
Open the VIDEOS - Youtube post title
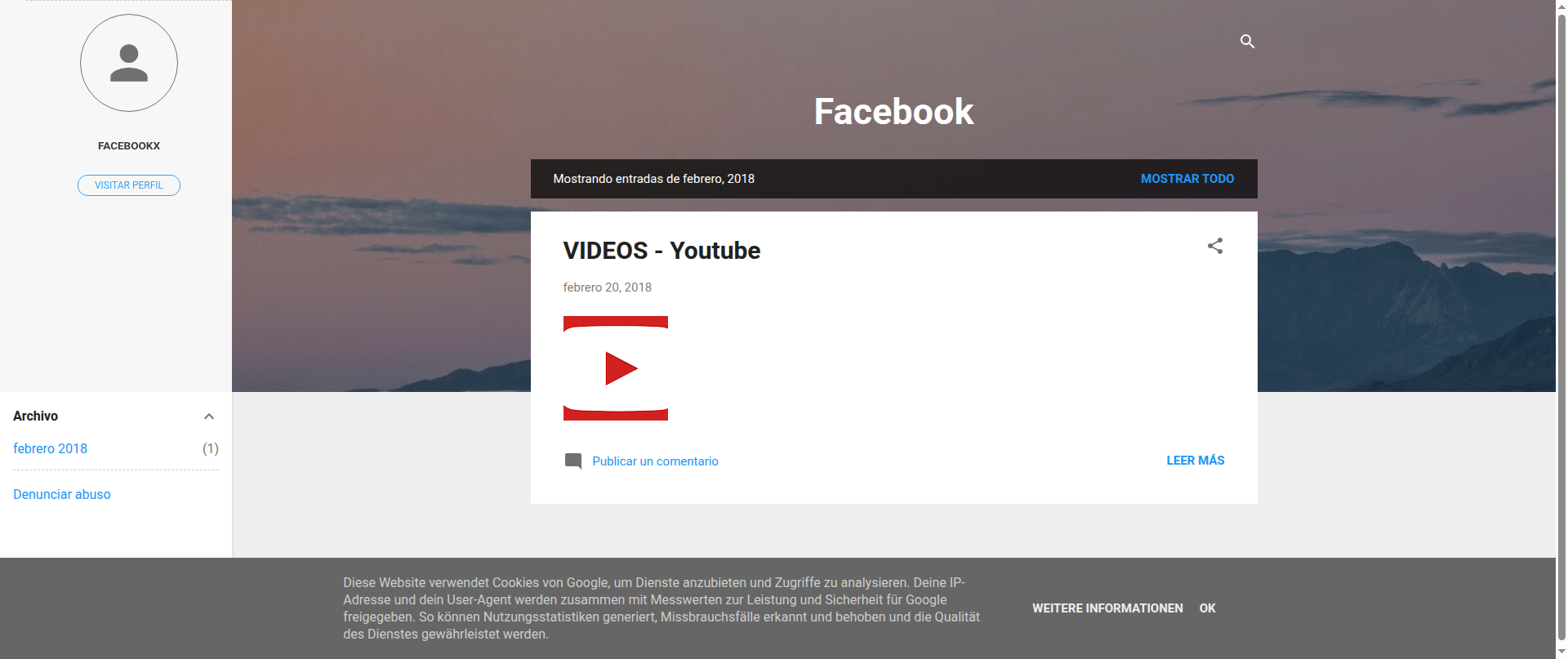pos(661,251)
